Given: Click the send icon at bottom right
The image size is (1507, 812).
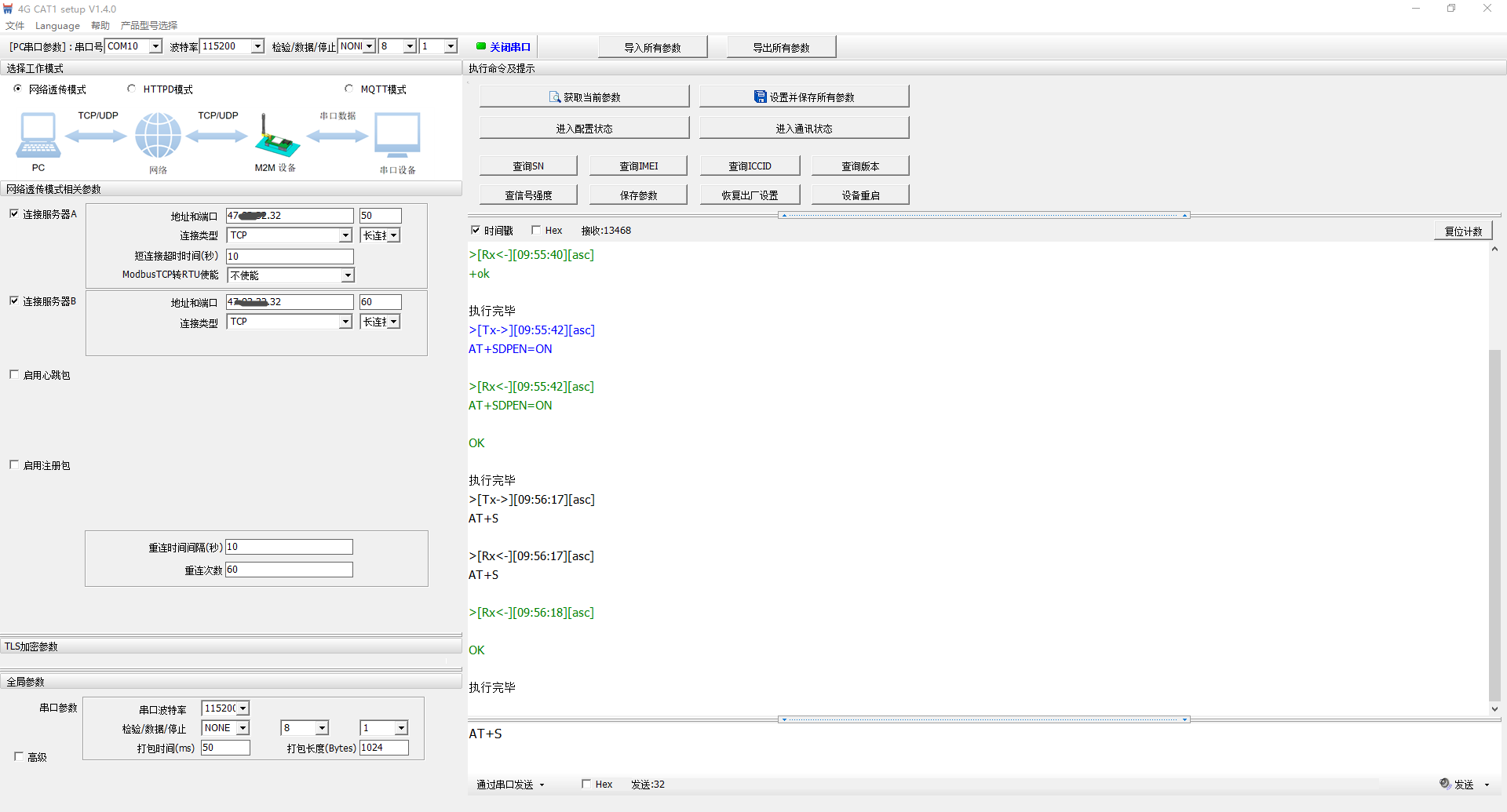Looking at the screenshot, I should pyautogui.click(x=1445, y=784).
